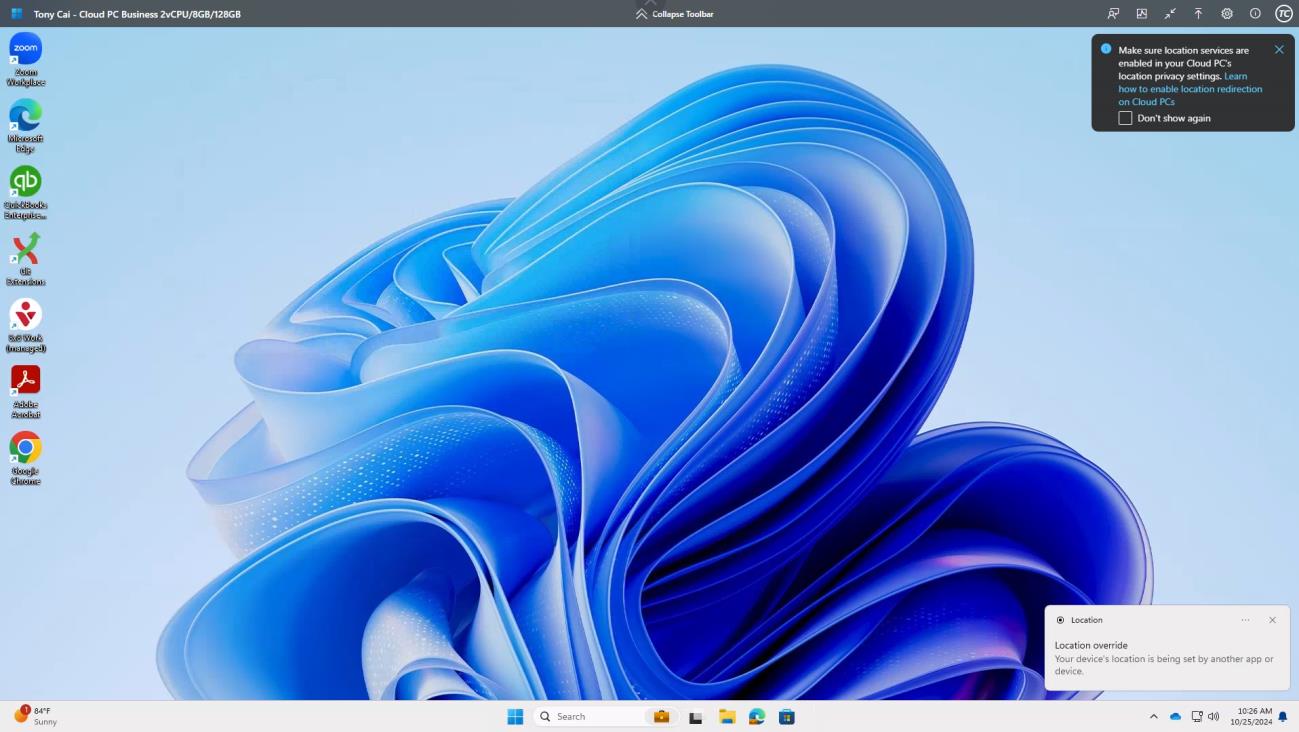Click the taskbar Search box
The height and width of the screenshot is (732, 1299).
coord(590,717)
